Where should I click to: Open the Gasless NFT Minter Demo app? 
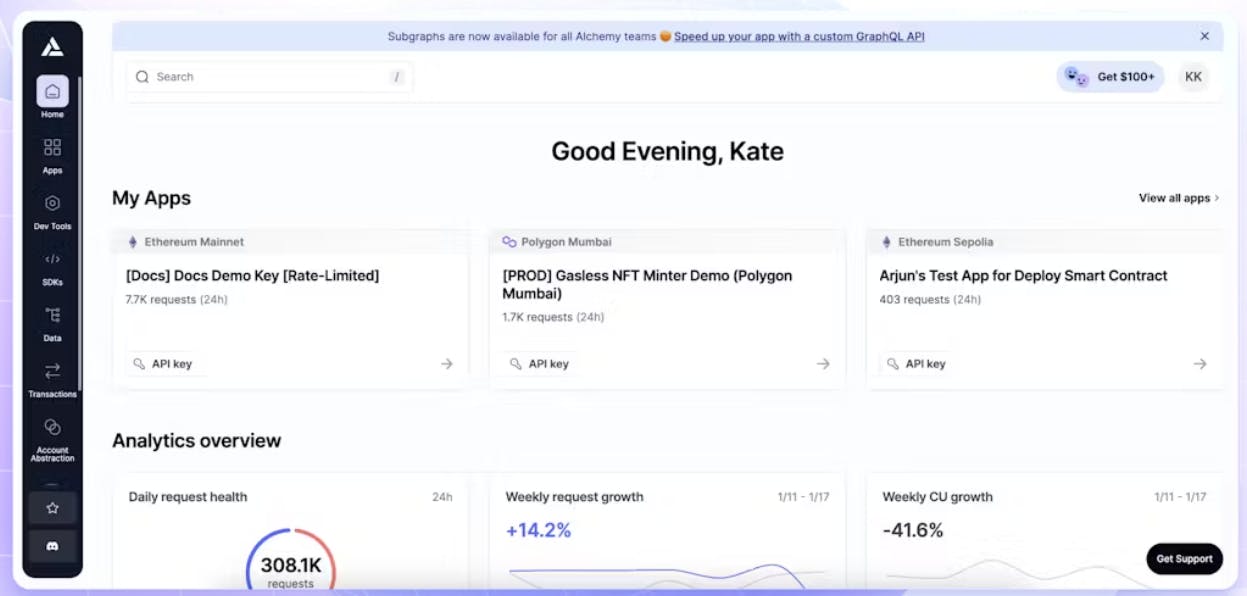(647, 285)
